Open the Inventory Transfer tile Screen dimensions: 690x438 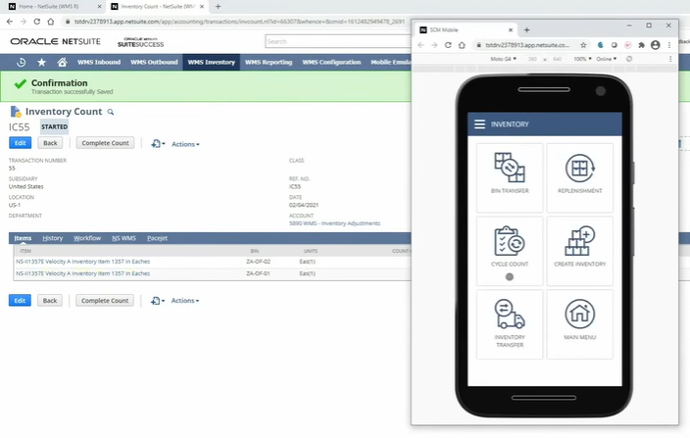[509, 324]
